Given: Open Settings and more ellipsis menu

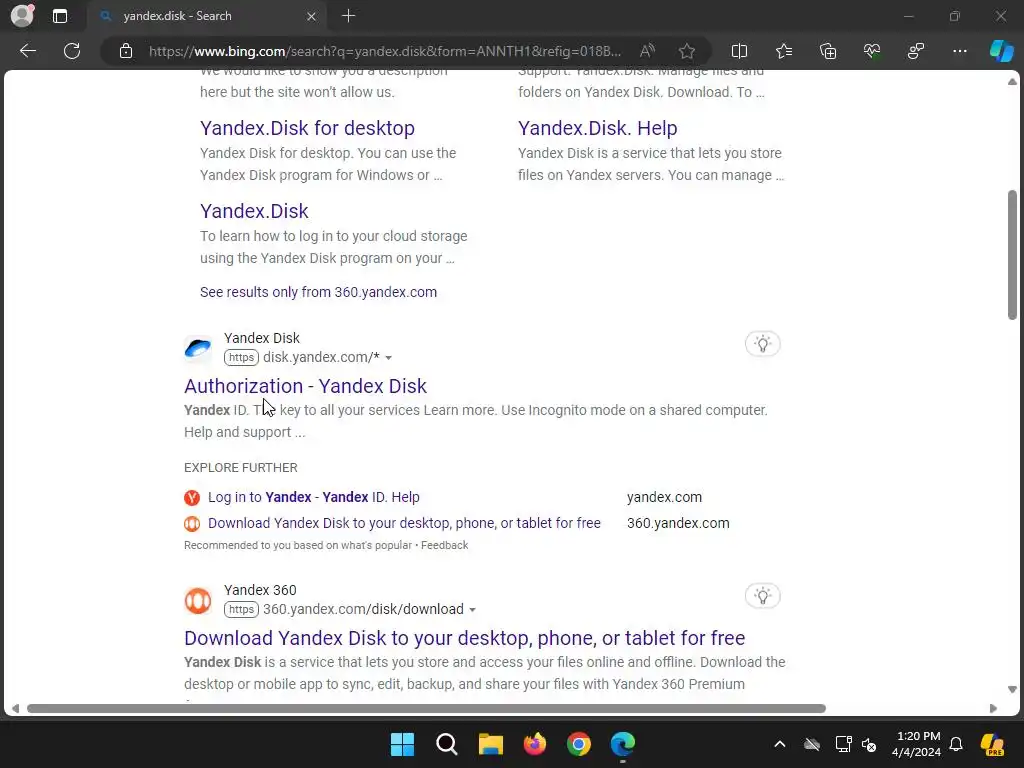Looking at the screenshot, I should [x=959, y=51].
